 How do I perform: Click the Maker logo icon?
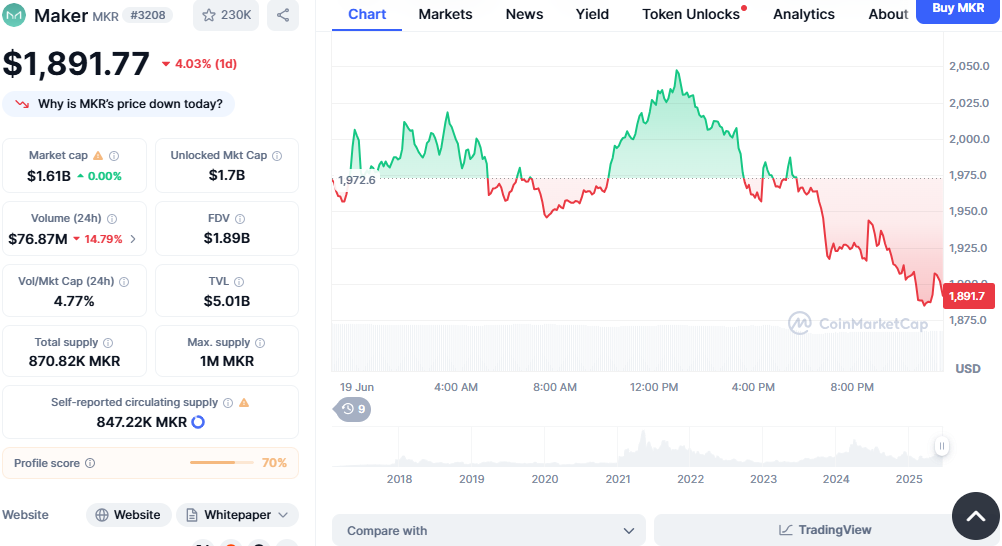point(14,15)
